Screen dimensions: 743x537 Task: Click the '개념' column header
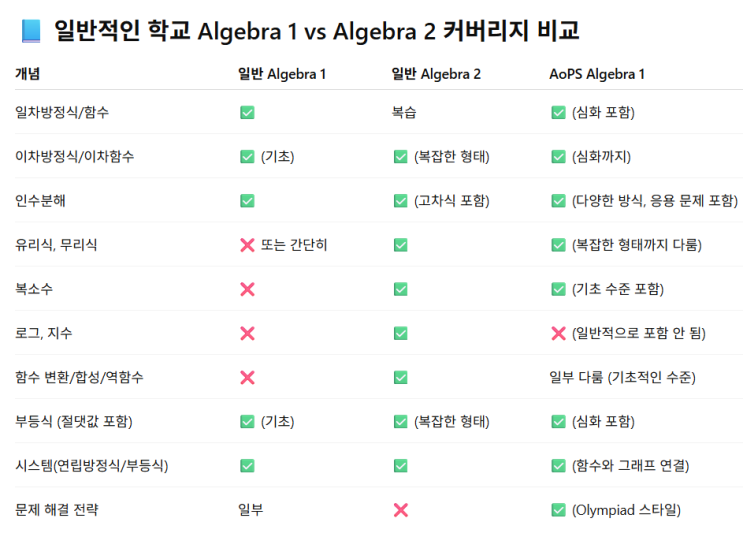(x=28, y=73)
